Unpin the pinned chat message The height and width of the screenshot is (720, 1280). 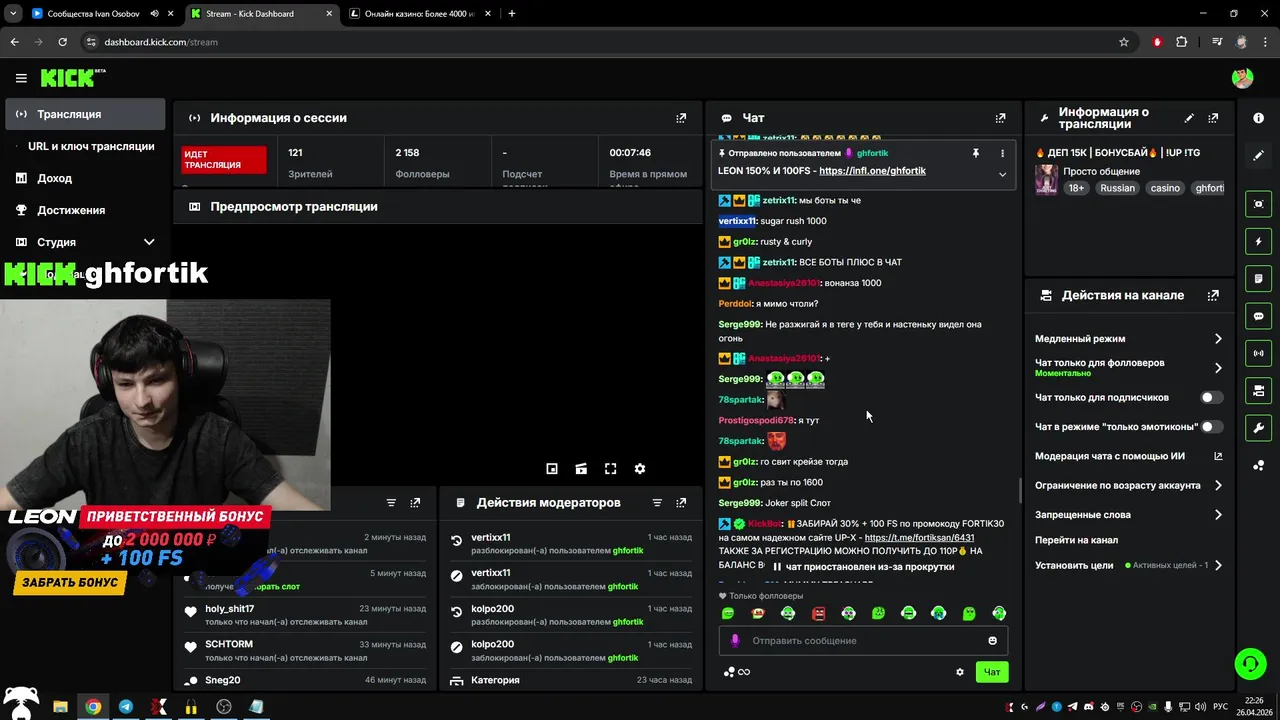[975, 153]
